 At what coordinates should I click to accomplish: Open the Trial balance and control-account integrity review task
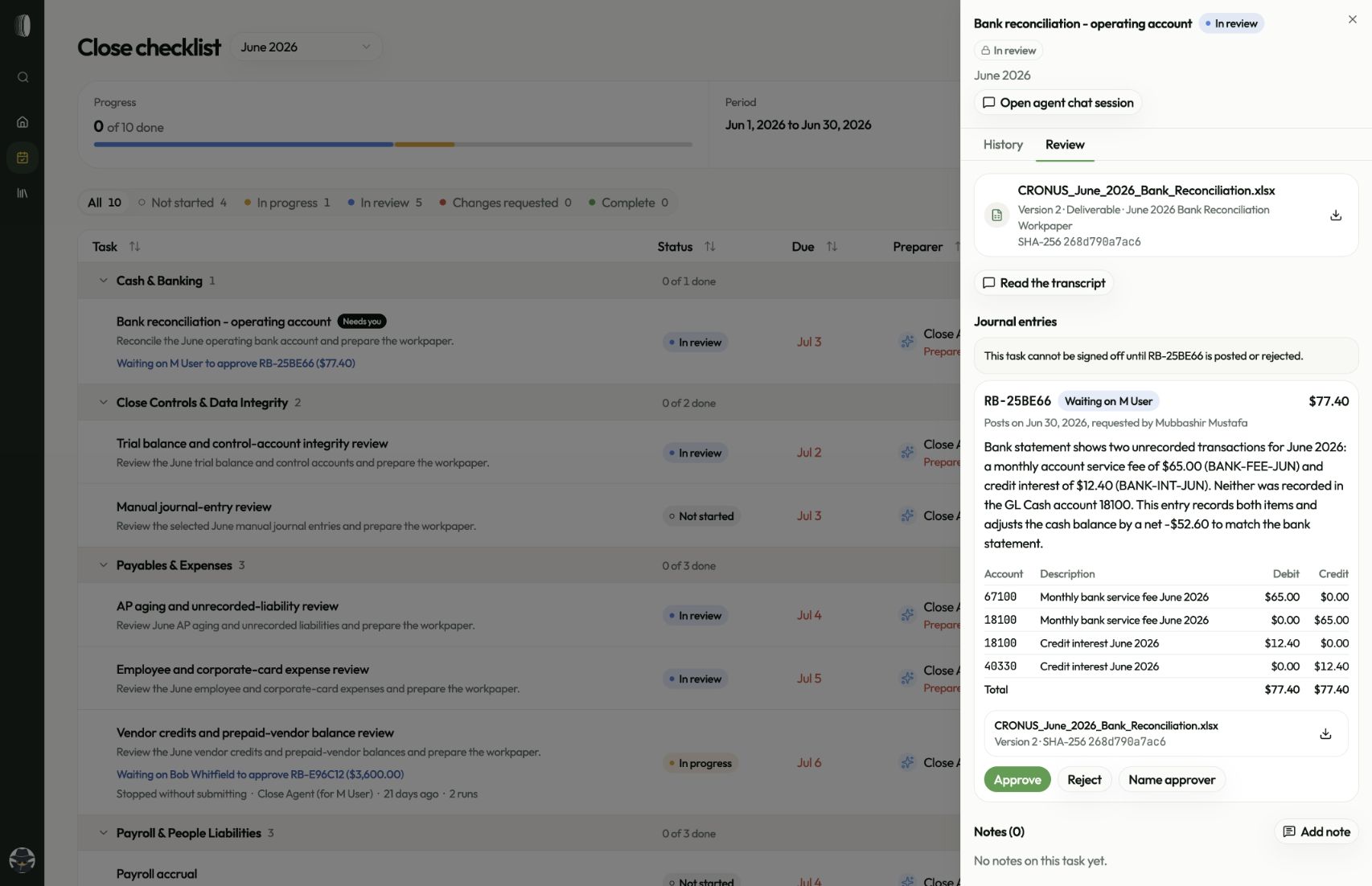point(252,444)
